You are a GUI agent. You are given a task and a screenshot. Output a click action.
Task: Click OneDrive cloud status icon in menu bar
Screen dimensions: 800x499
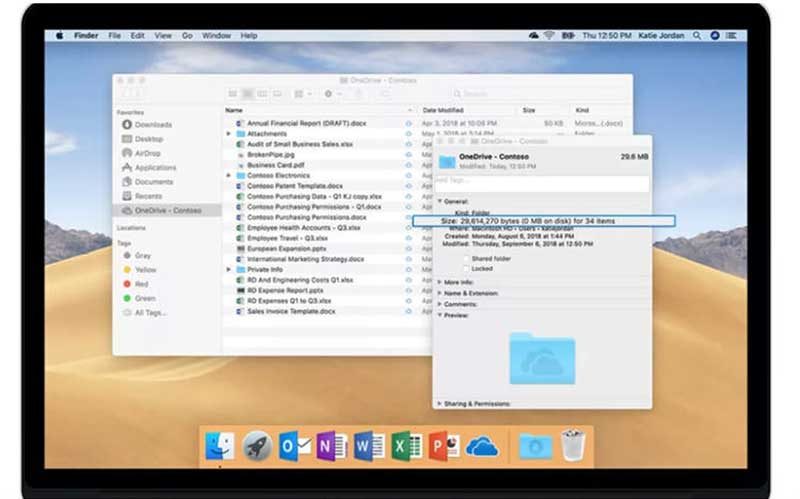coord(533,36)
